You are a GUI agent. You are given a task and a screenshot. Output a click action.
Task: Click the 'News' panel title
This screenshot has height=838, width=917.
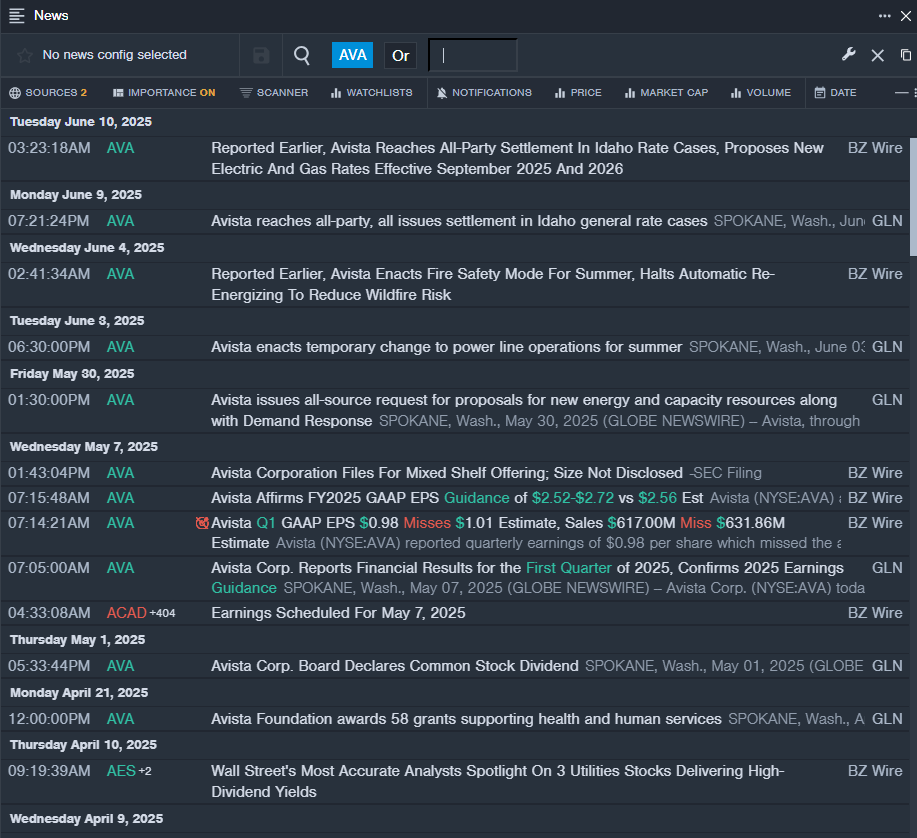click(51, 16)
